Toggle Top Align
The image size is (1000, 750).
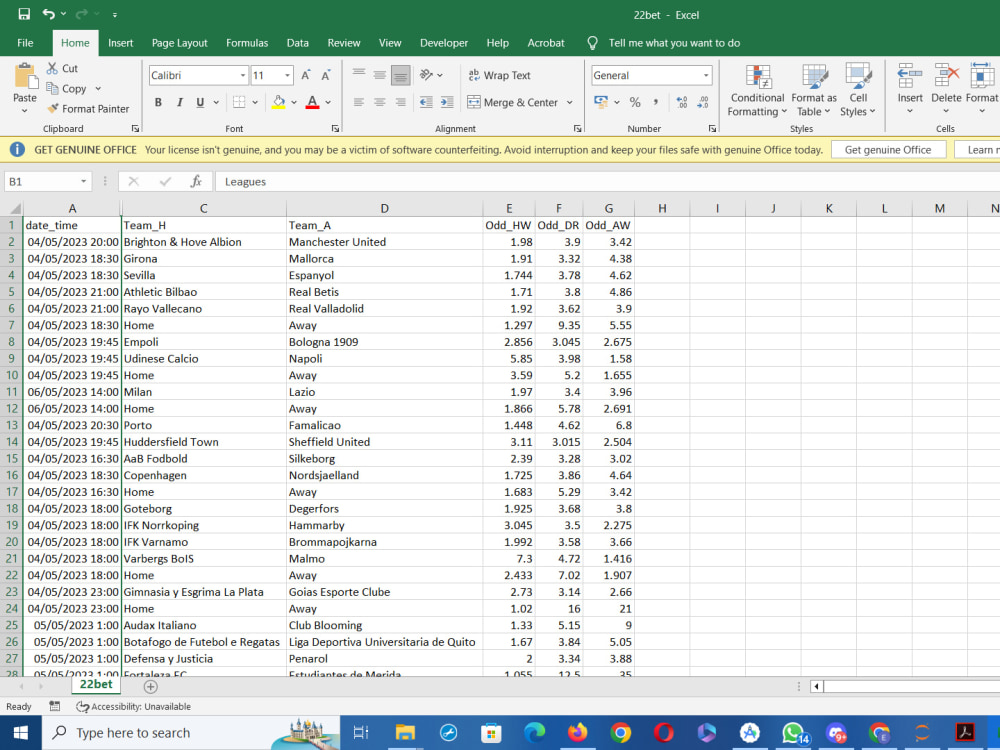pyautogui.click(x=359, y=75)
